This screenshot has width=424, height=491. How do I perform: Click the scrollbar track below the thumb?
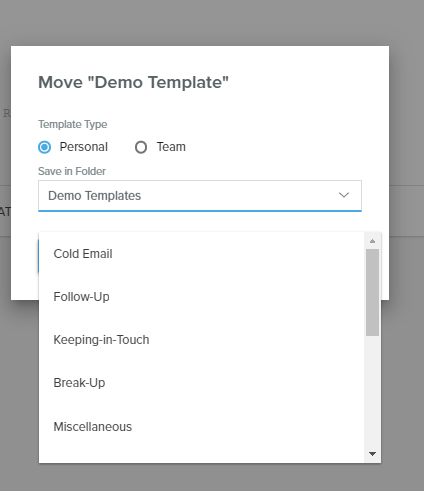click(x=372, y=392)
